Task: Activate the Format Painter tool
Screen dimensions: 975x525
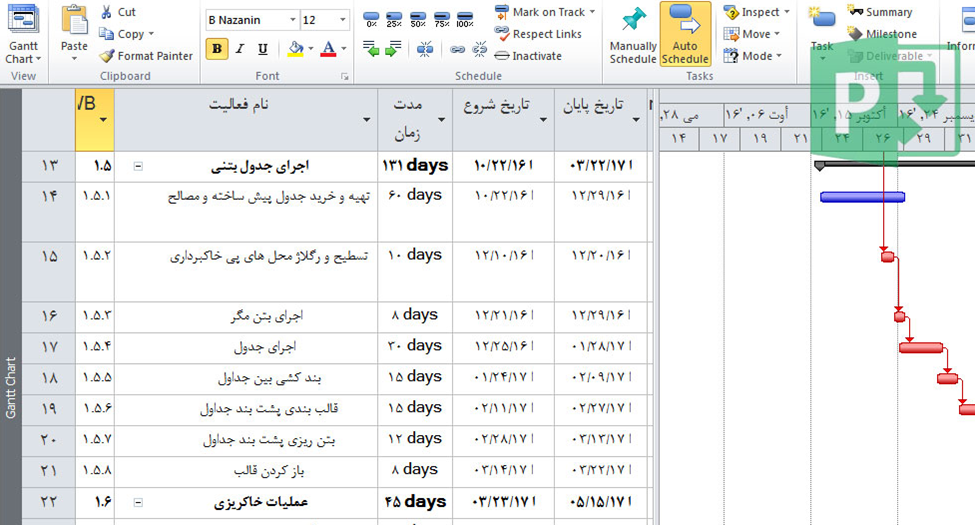Action: pyautogui.click(x=146, y=56)
